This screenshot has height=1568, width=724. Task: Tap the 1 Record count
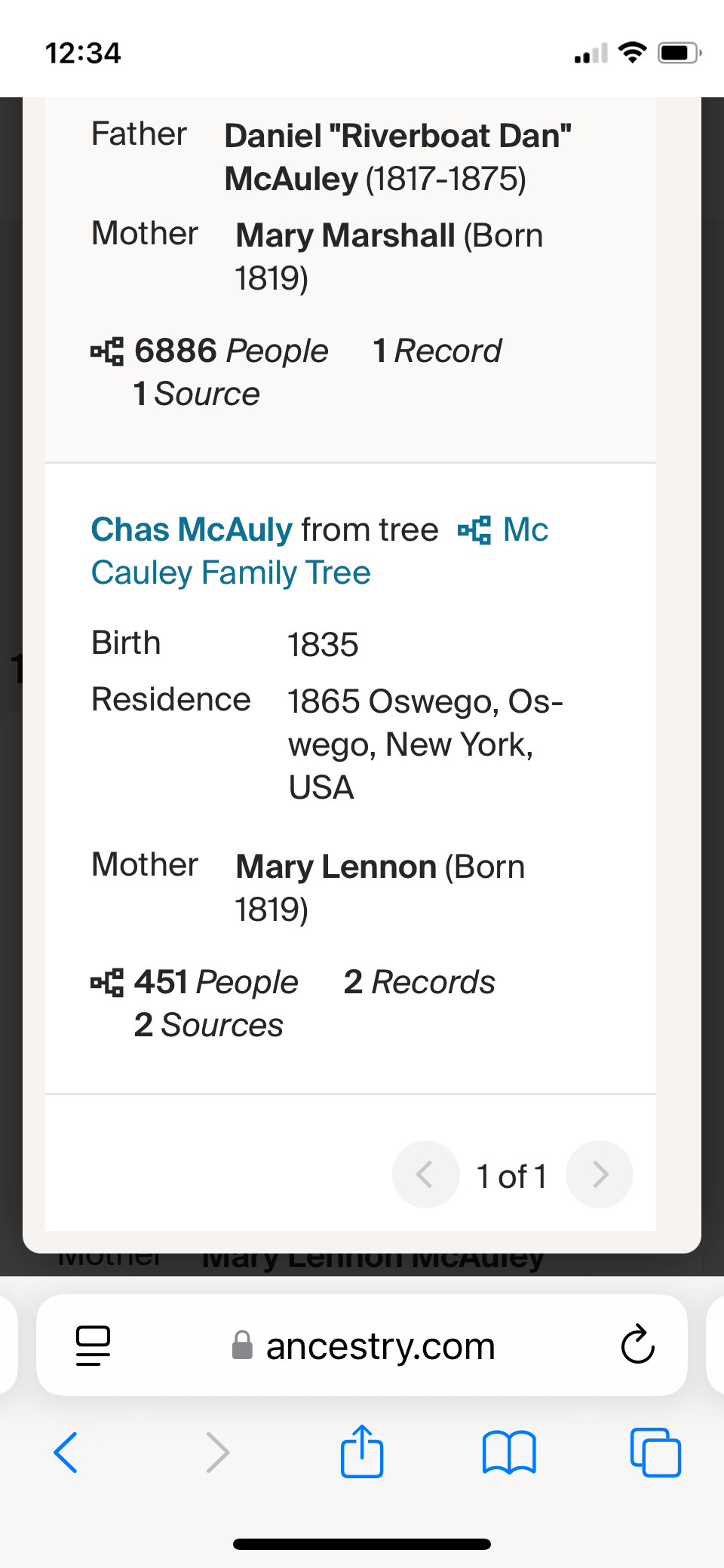coord(437,351)
